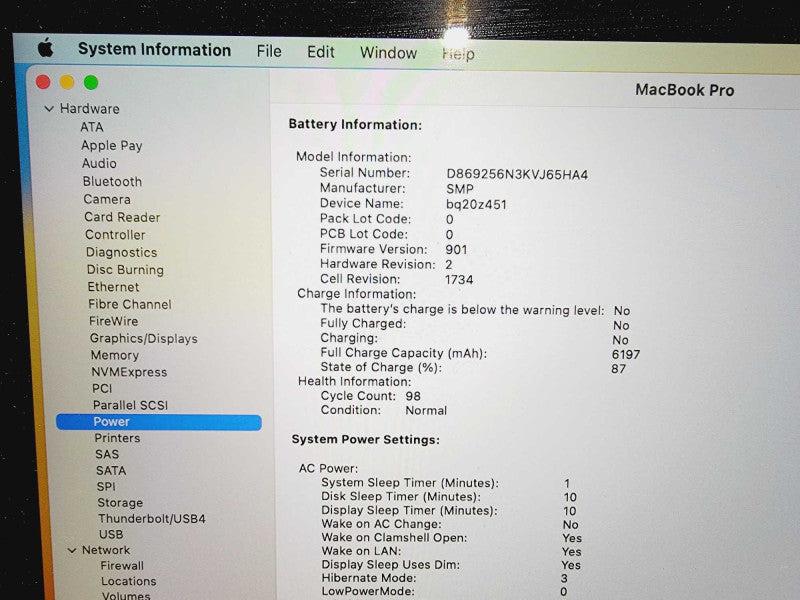Viewport: 800px width, 600px height.
Task: Select Bluetooth in the sidebar
Action: (112, 182)
